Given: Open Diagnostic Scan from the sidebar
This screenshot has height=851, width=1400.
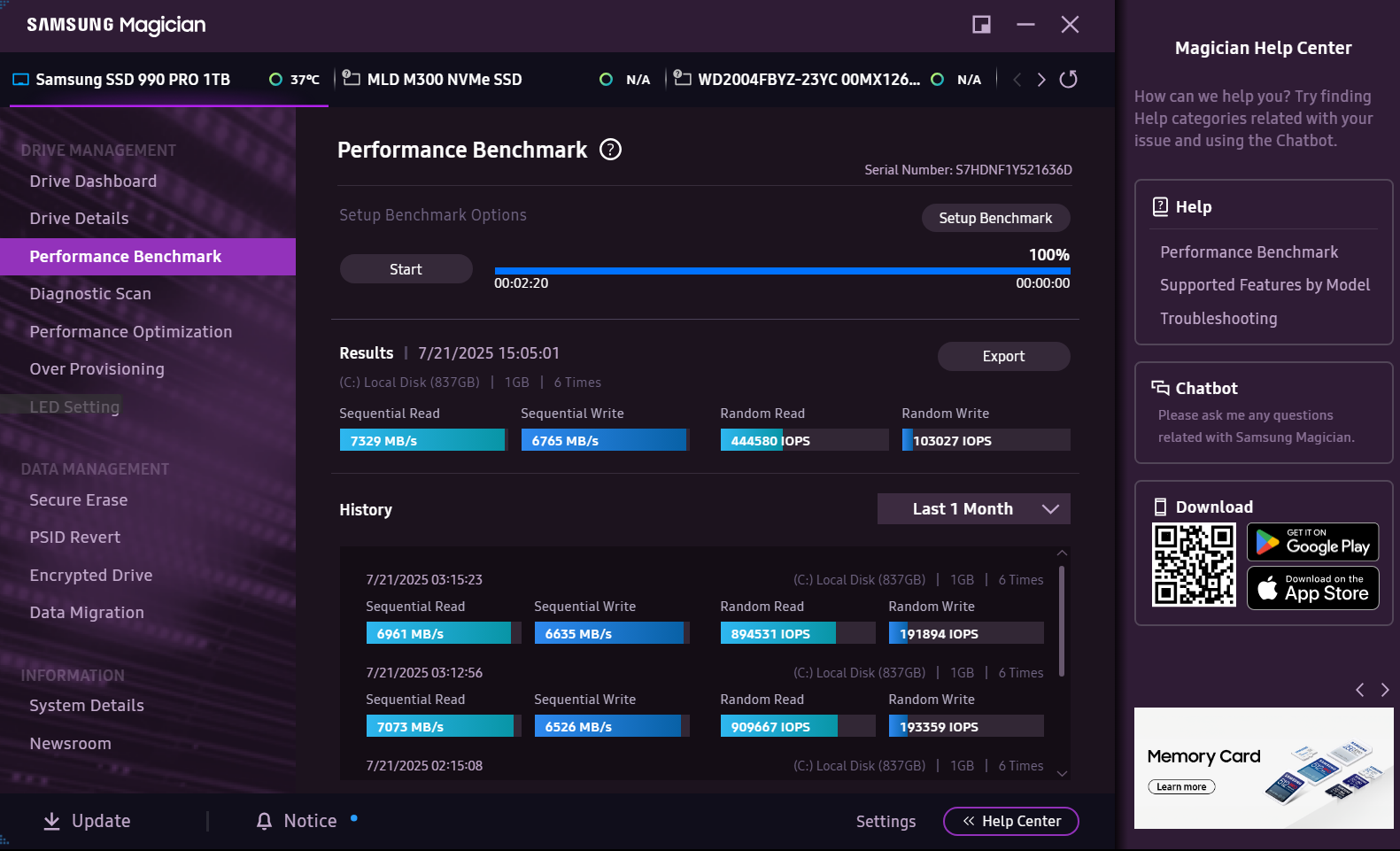Looking at the screenshot, I should [x=90, y=294].
